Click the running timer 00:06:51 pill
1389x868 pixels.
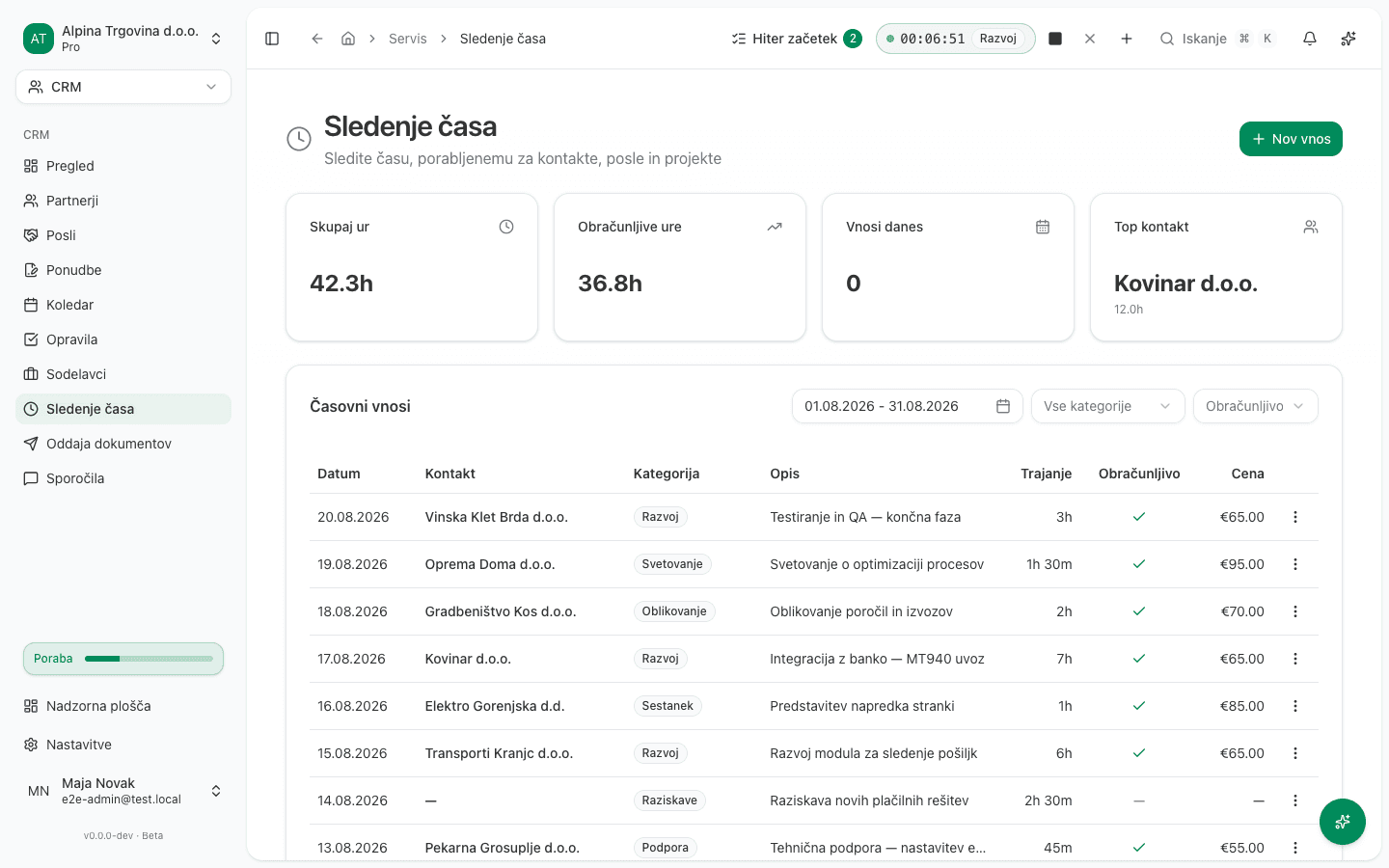click(955, 39)
